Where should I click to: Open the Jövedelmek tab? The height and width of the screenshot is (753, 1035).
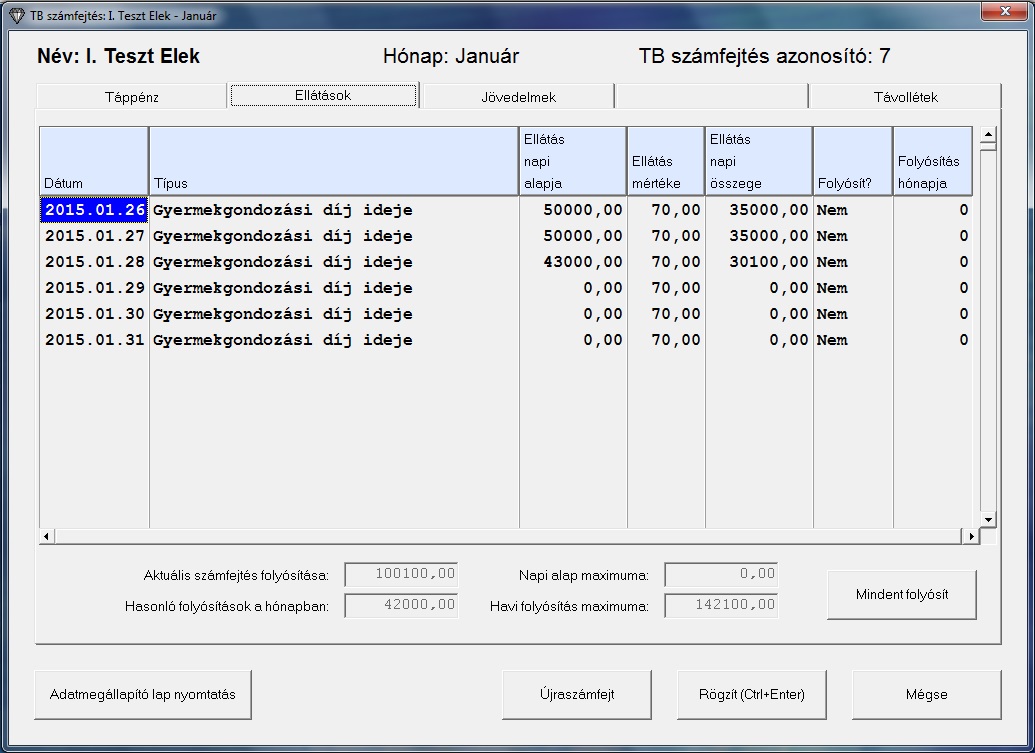pyautogui.click(x=518, y=97)
